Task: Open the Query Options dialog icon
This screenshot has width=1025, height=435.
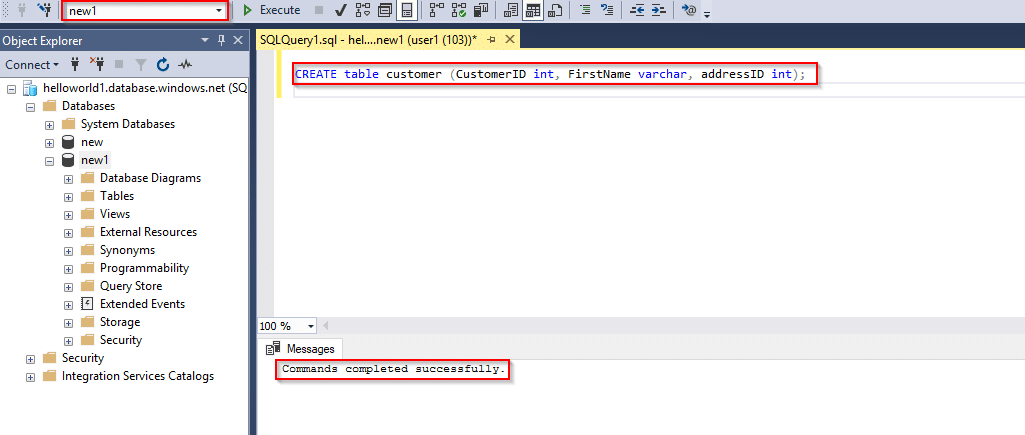Action: [385, 10]
